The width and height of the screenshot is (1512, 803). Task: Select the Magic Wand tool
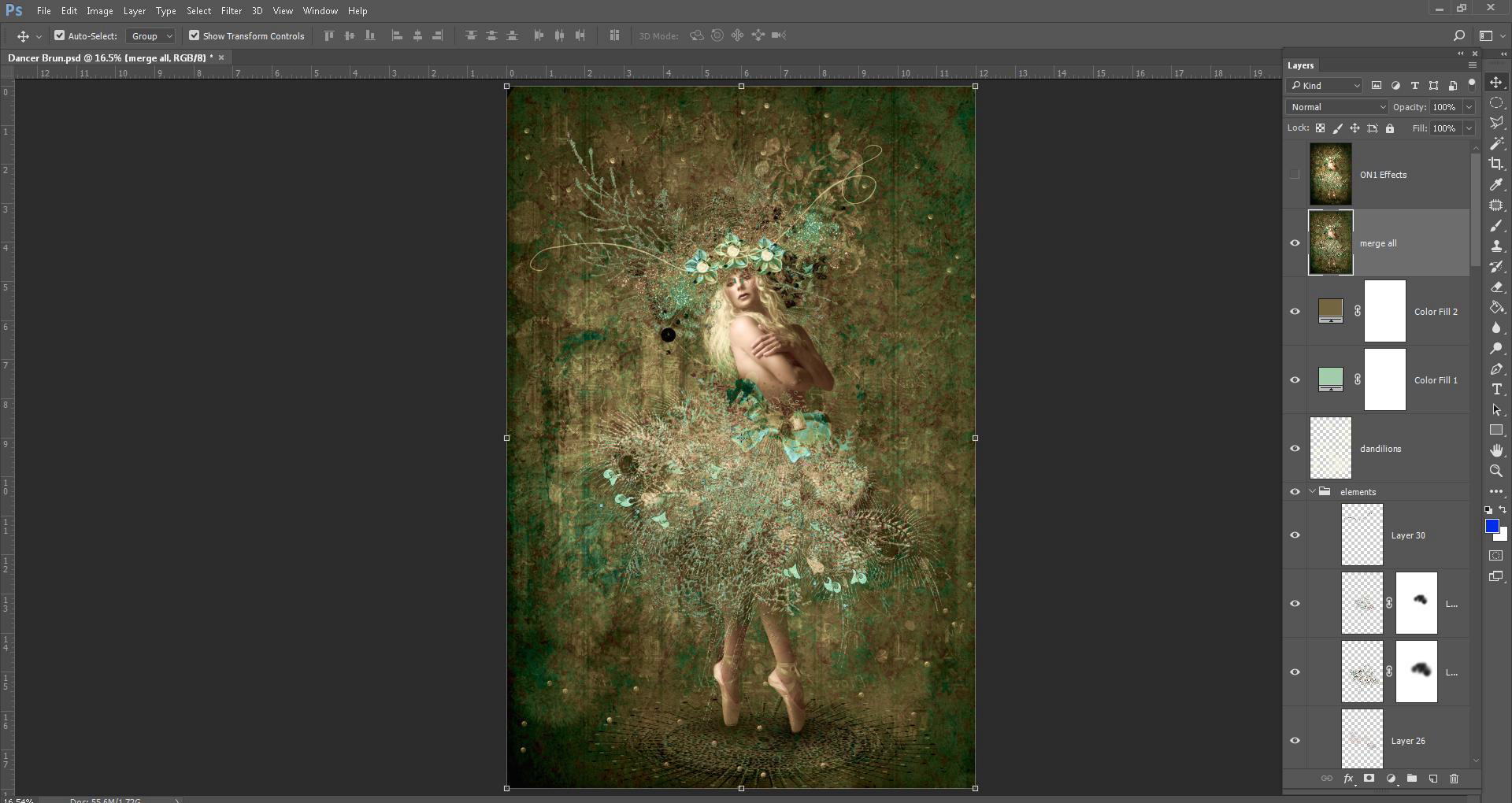(1496, 143)
